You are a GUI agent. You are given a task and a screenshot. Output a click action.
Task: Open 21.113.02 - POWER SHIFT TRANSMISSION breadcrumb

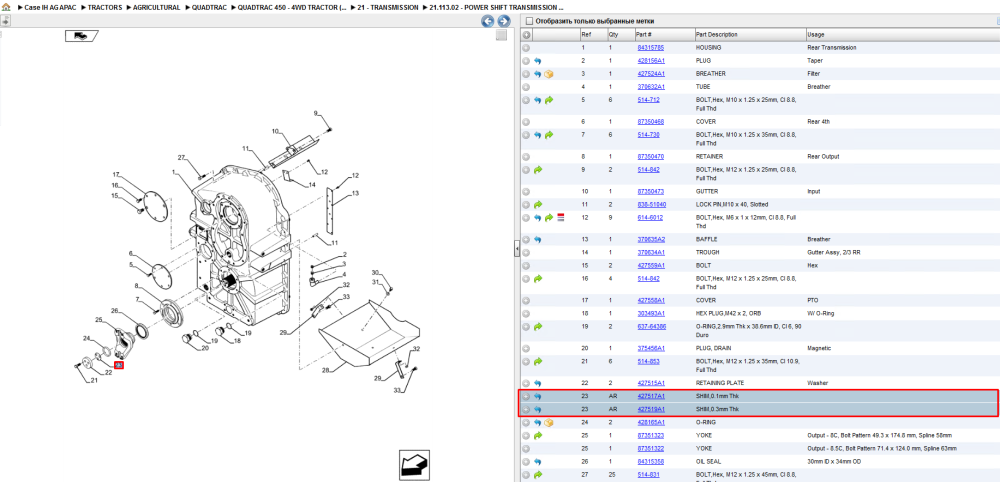click(497, 8)
